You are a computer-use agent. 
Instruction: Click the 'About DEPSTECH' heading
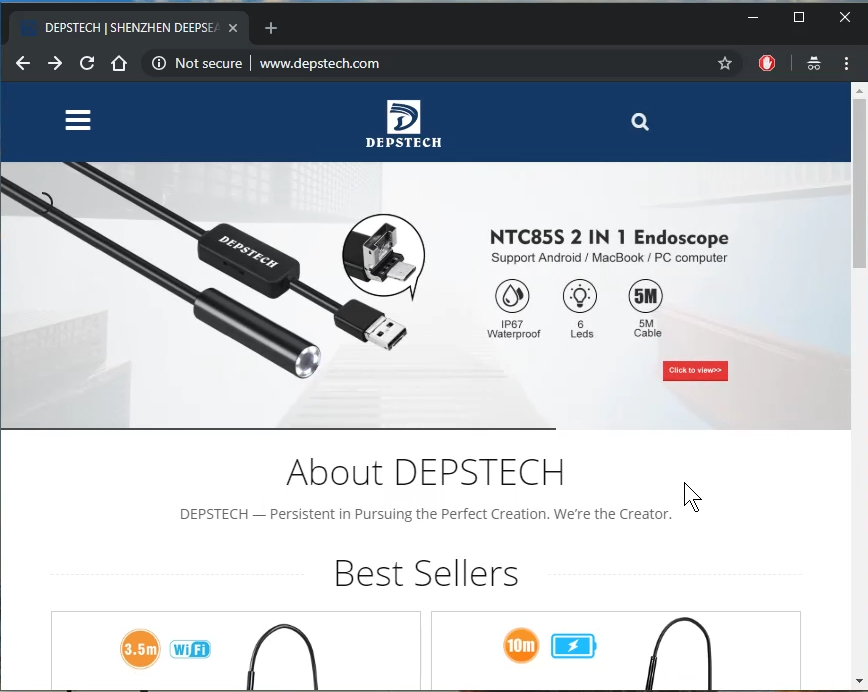(425, 472)
